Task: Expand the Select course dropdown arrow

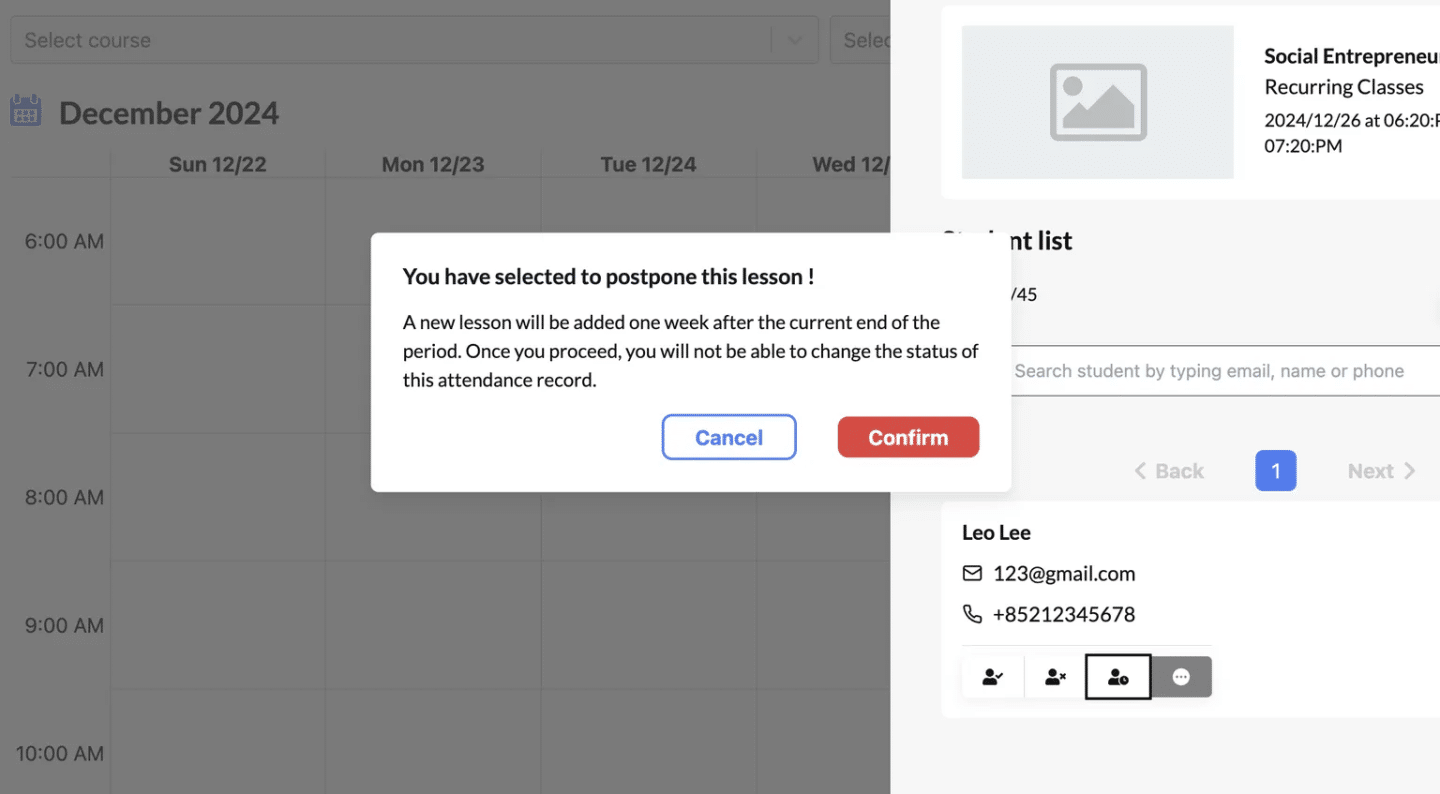Action: (x=795, y=40)
